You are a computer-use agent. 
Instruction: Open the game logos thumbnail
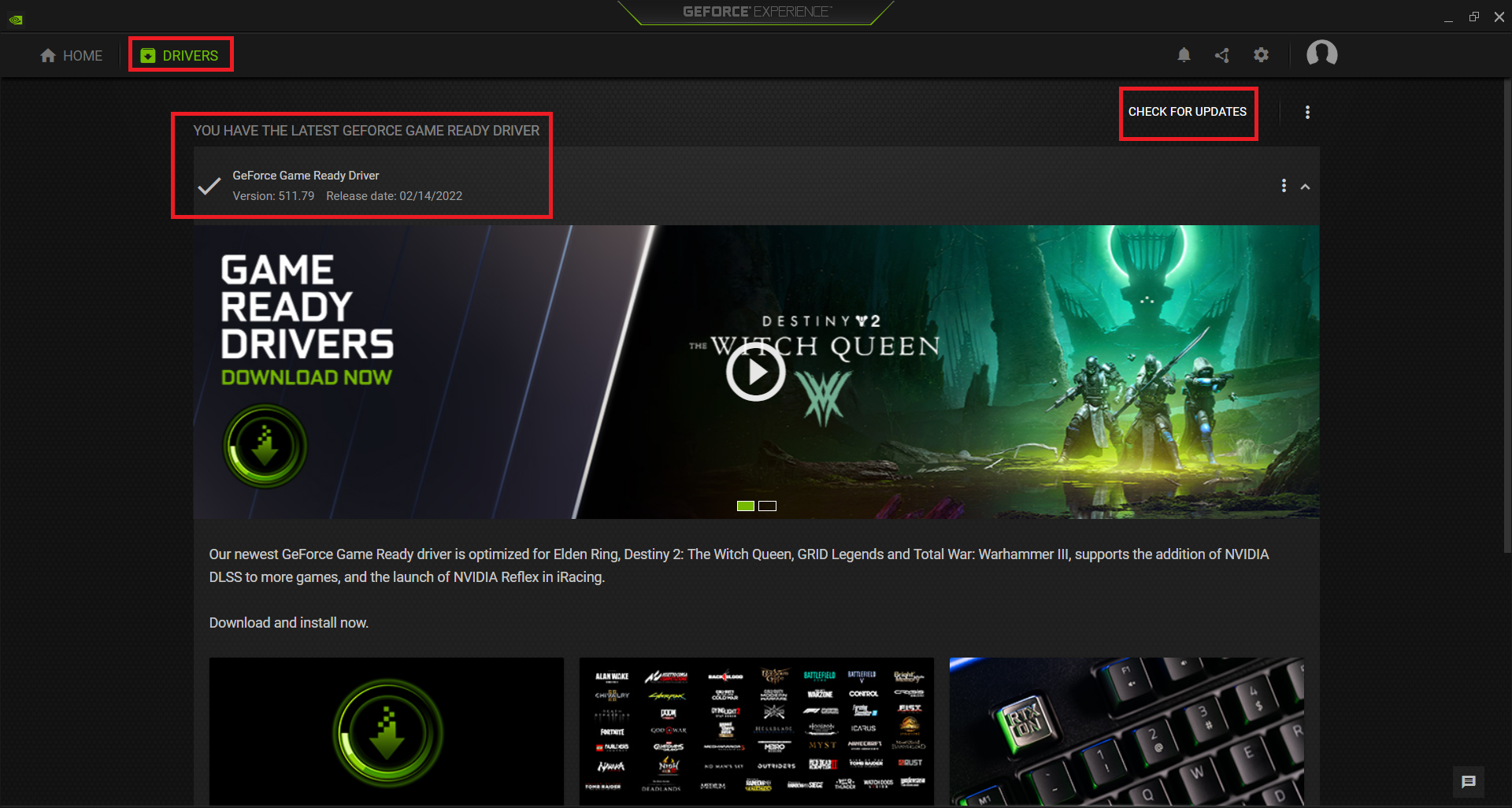(x=757, y=732)
